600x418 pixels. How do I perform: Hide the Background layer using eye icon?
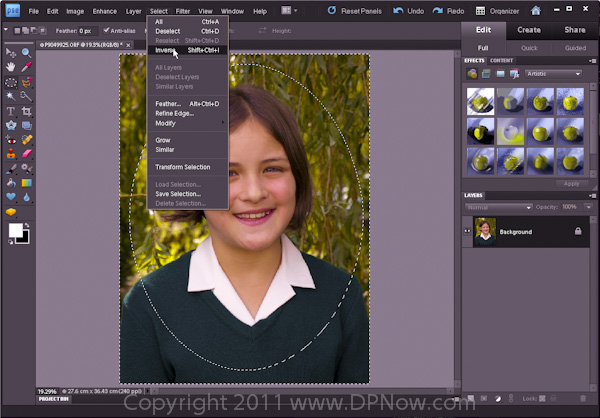pos(468,232)
